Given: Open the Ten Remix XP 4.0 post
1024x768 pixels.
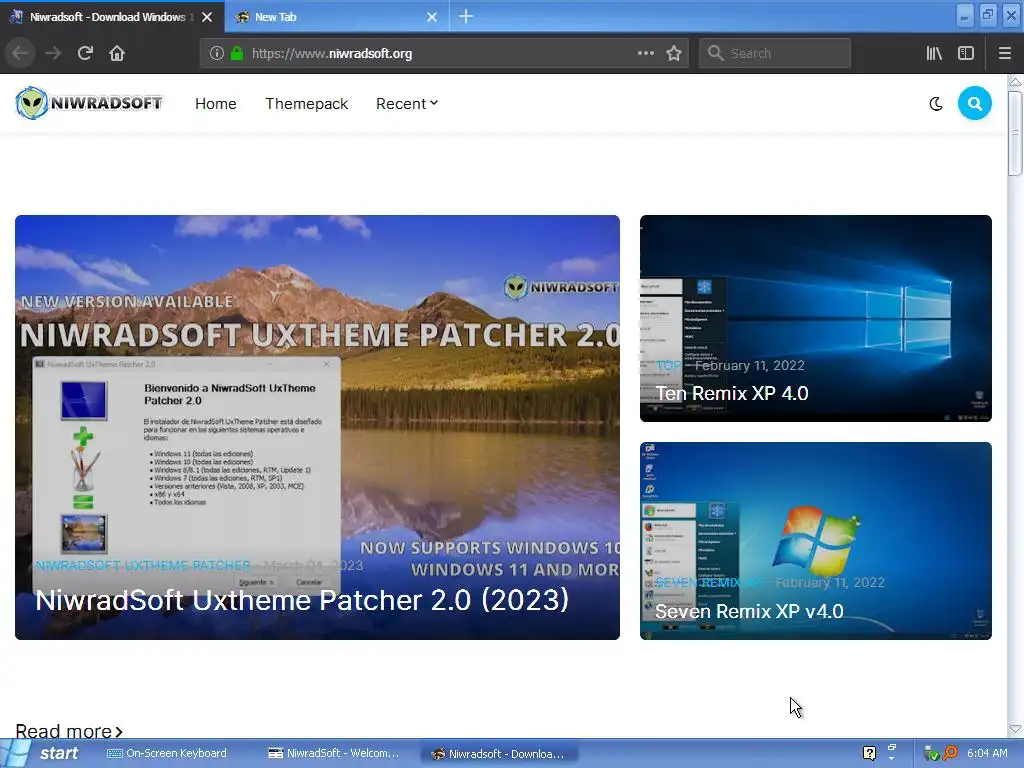Looking at the screenshot, I should click(731, 393).
